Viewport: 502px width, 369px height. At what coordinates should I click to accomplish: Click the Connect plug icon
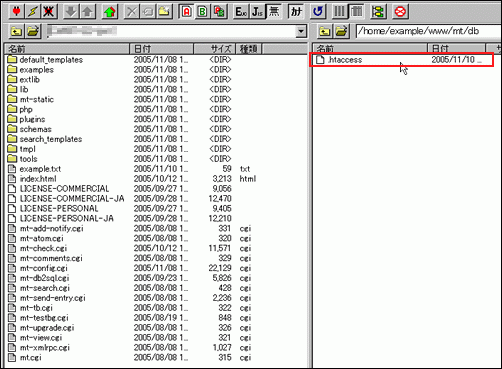click(16, 12)
